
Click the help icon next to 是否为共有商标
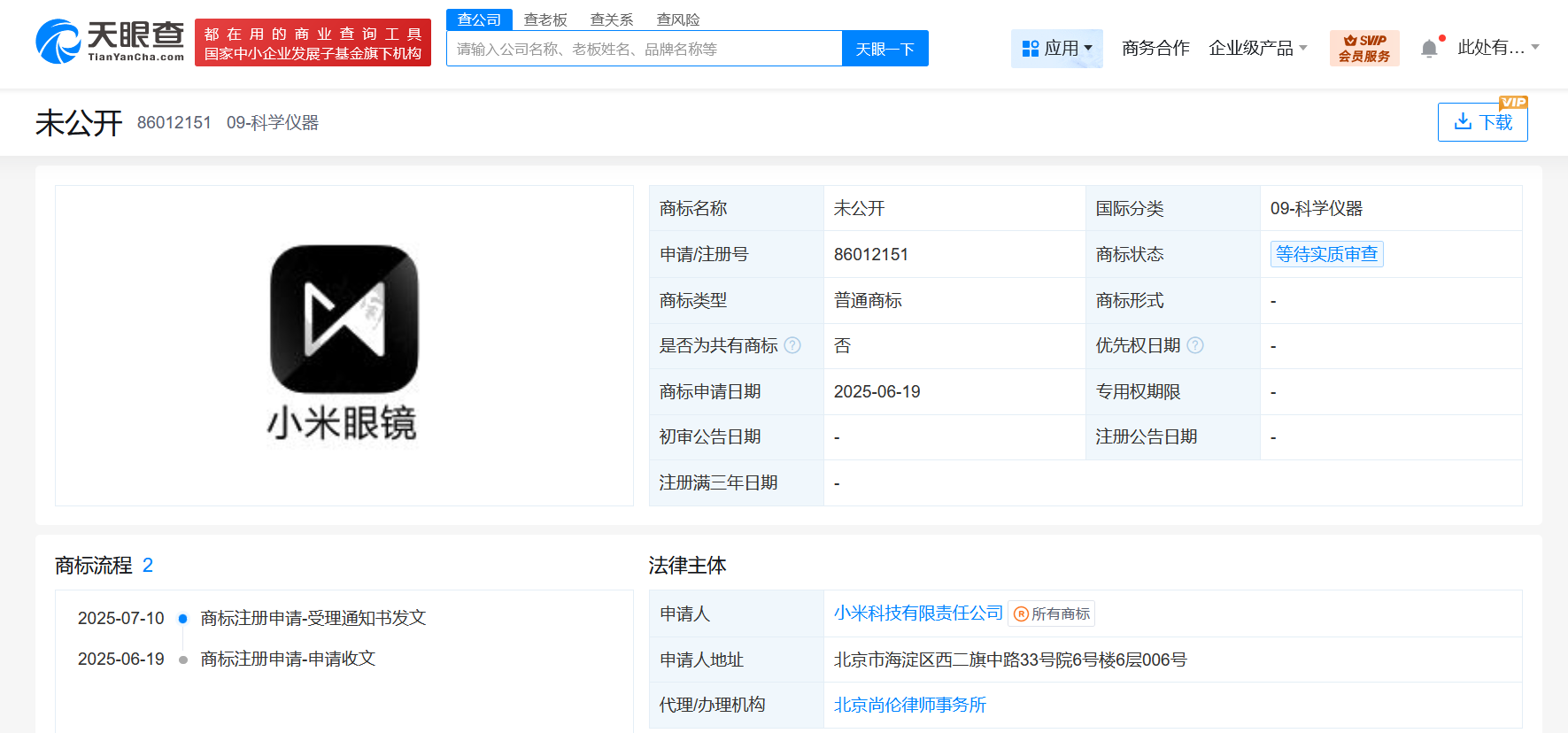point(792,345)
